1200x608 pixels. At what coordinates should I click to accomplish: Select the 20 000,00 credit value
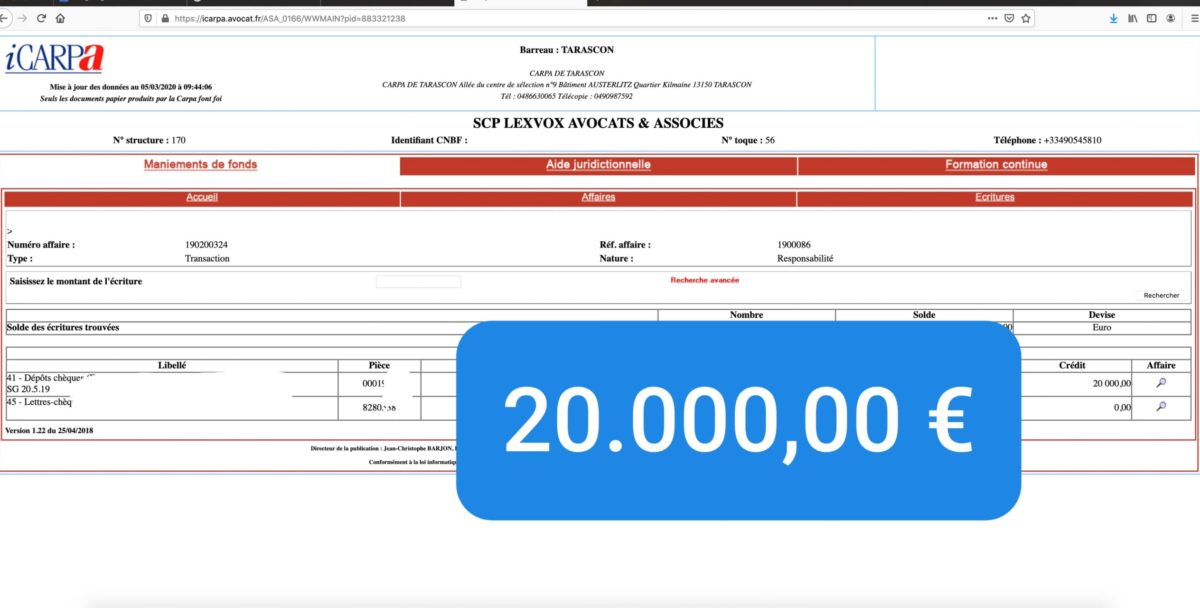click(1111, 383)
